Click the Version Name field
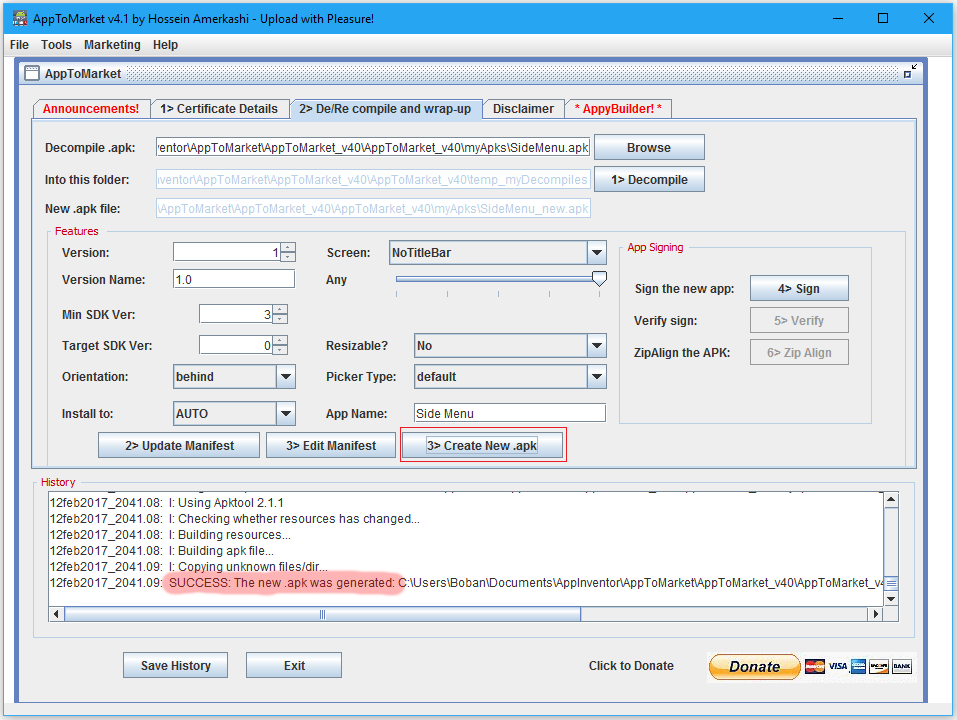The width and height of the screenshot is (957, 720). (234, 279)
